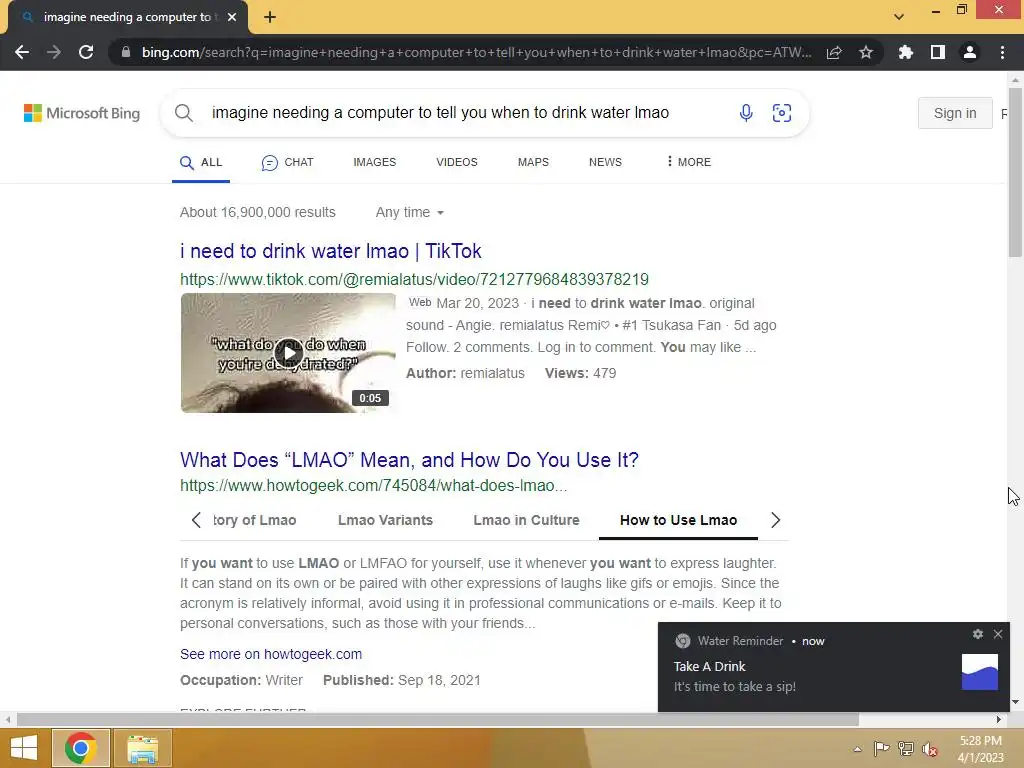The height and width of the screenshot is (768, 1024).
Task: Open the Chrome three-dot menu
Action: [x=1002, y=52]
